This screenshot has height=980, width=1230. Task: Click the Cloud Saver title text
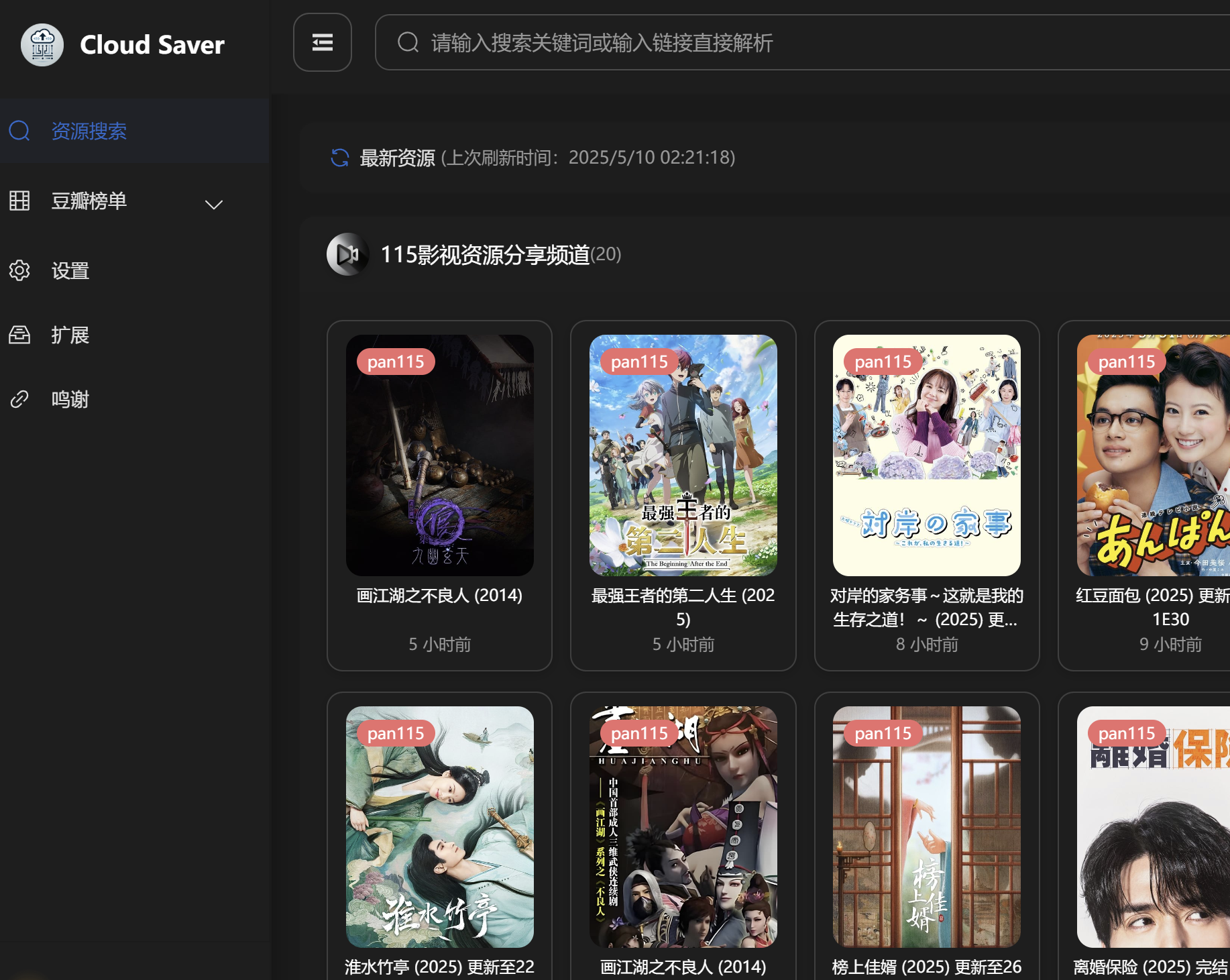(152, 45)
